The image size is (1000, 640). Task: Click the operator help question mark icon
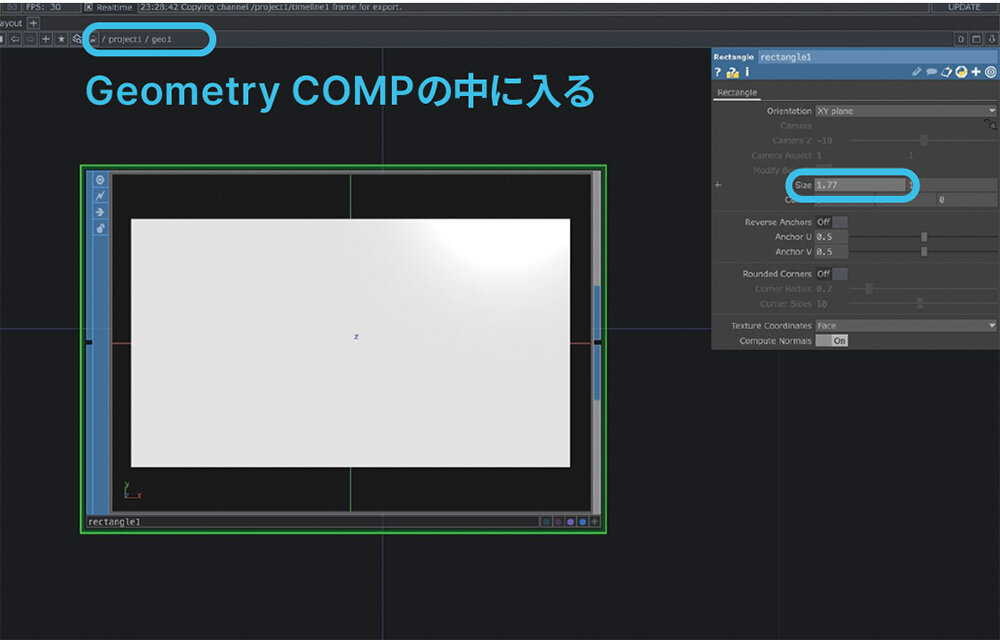tap(717, 72)
